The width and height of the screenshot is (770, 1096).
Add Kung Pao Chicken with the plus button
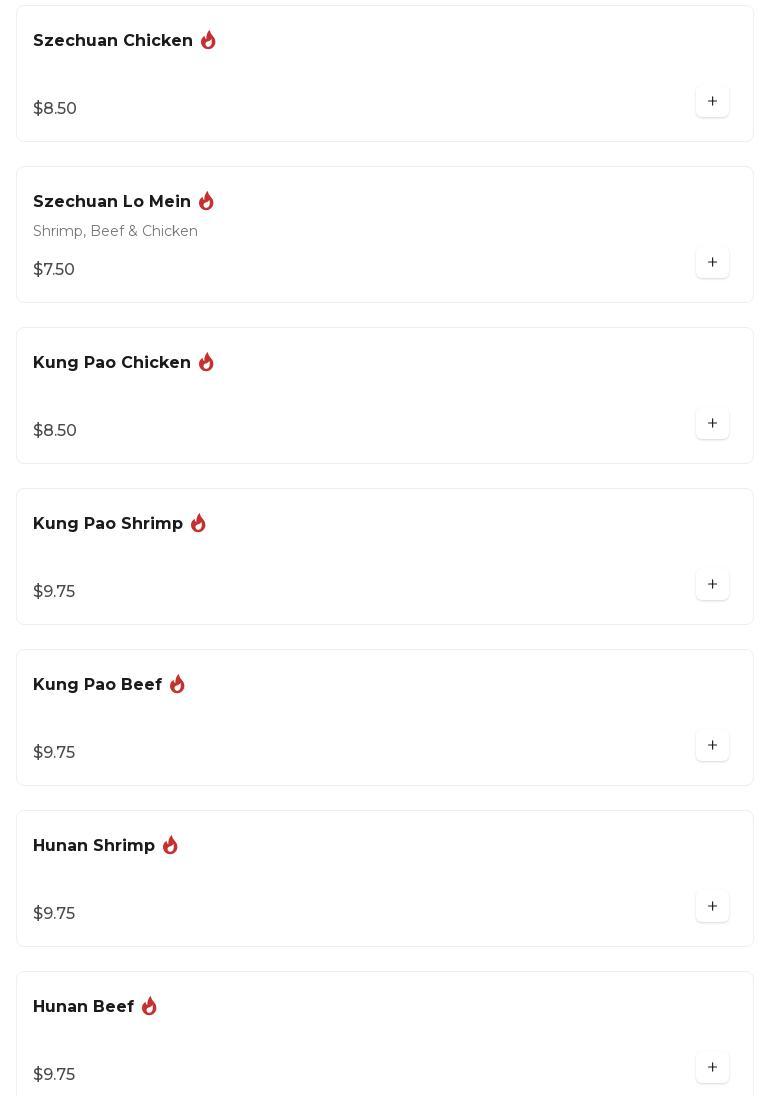pos(712,423)
